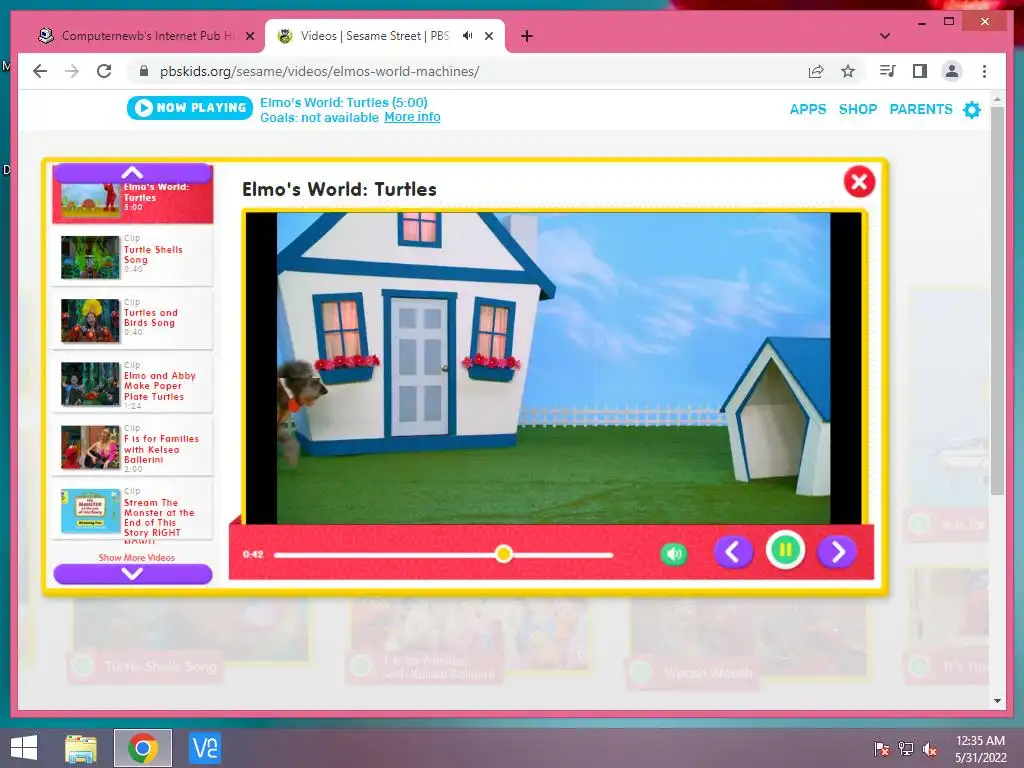Open the tab search dropdown
This screenshot has height=768, width=1024.
point(885,36)
